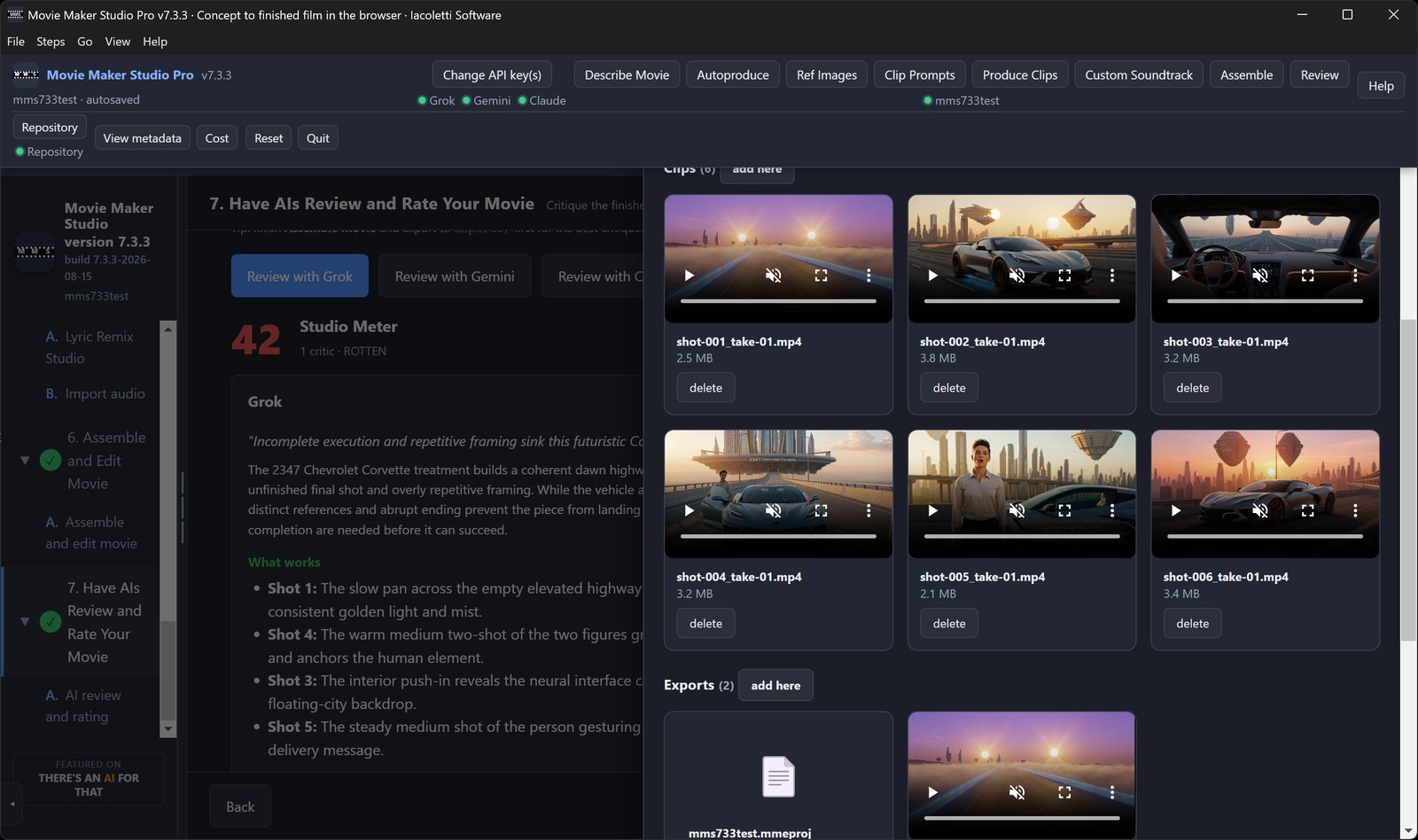Play the shot-005_take-01.mp4 clip
The image size is (1418, 840).
[932, 510]
